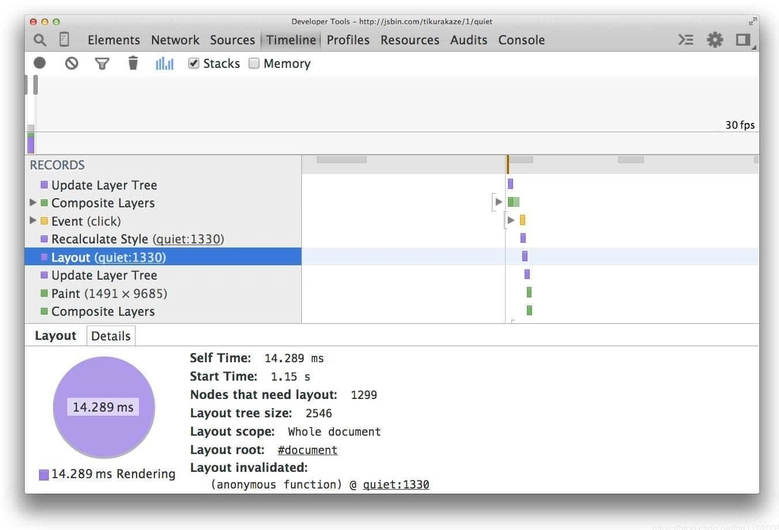779x530 pixels.
Task: Click the purple rendering pie chart
Action: tap(104, 407)
